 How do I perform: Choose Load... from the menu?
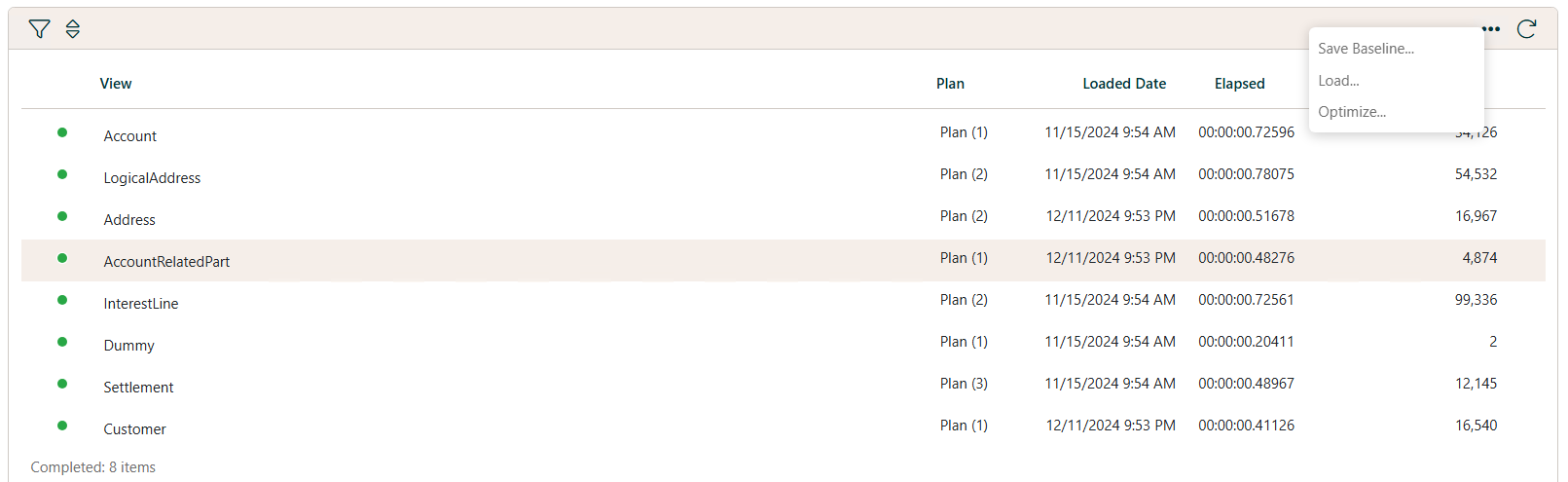point(1338,81)
